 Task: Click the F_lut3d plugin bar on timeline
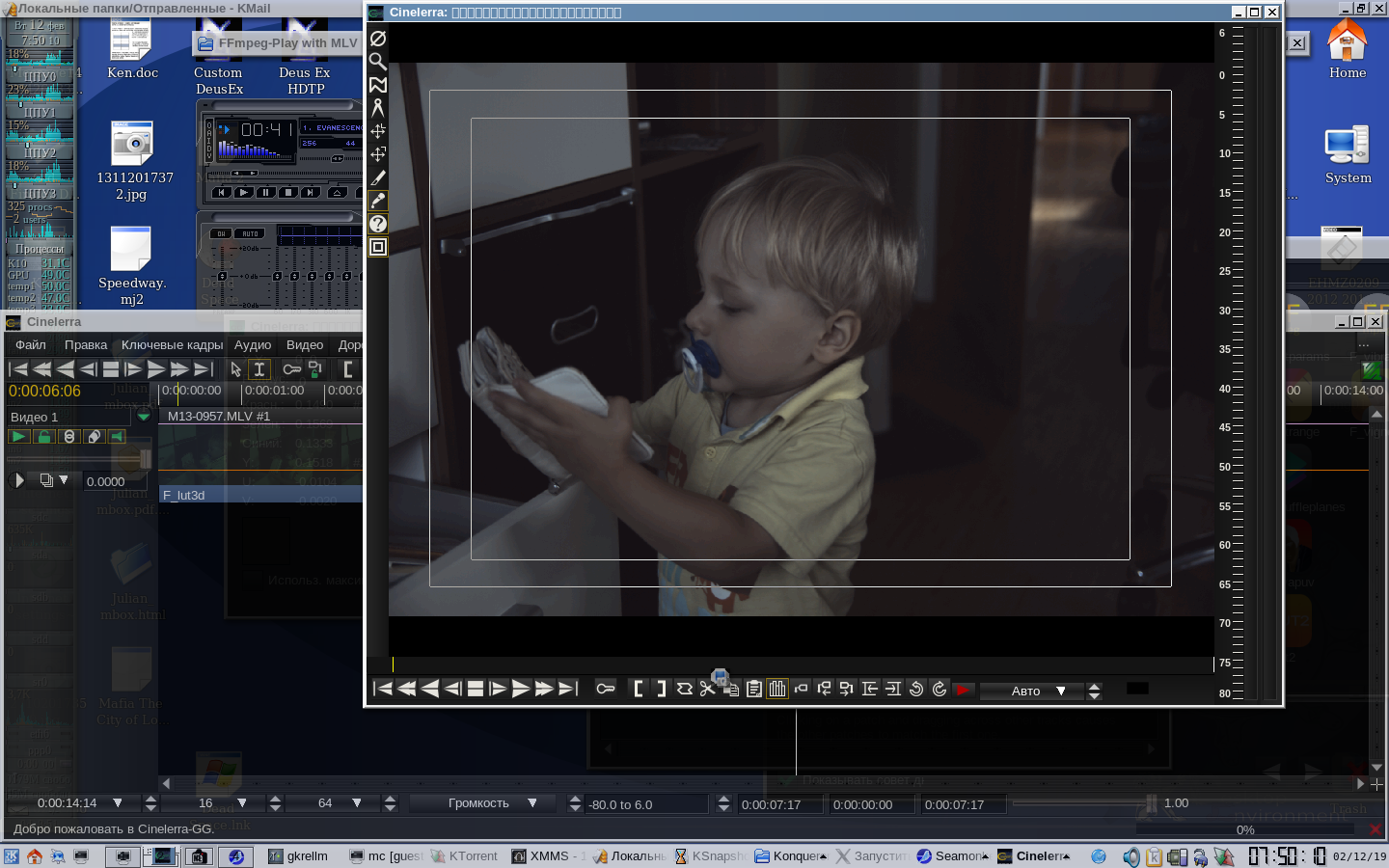click(x=260, y=495)
